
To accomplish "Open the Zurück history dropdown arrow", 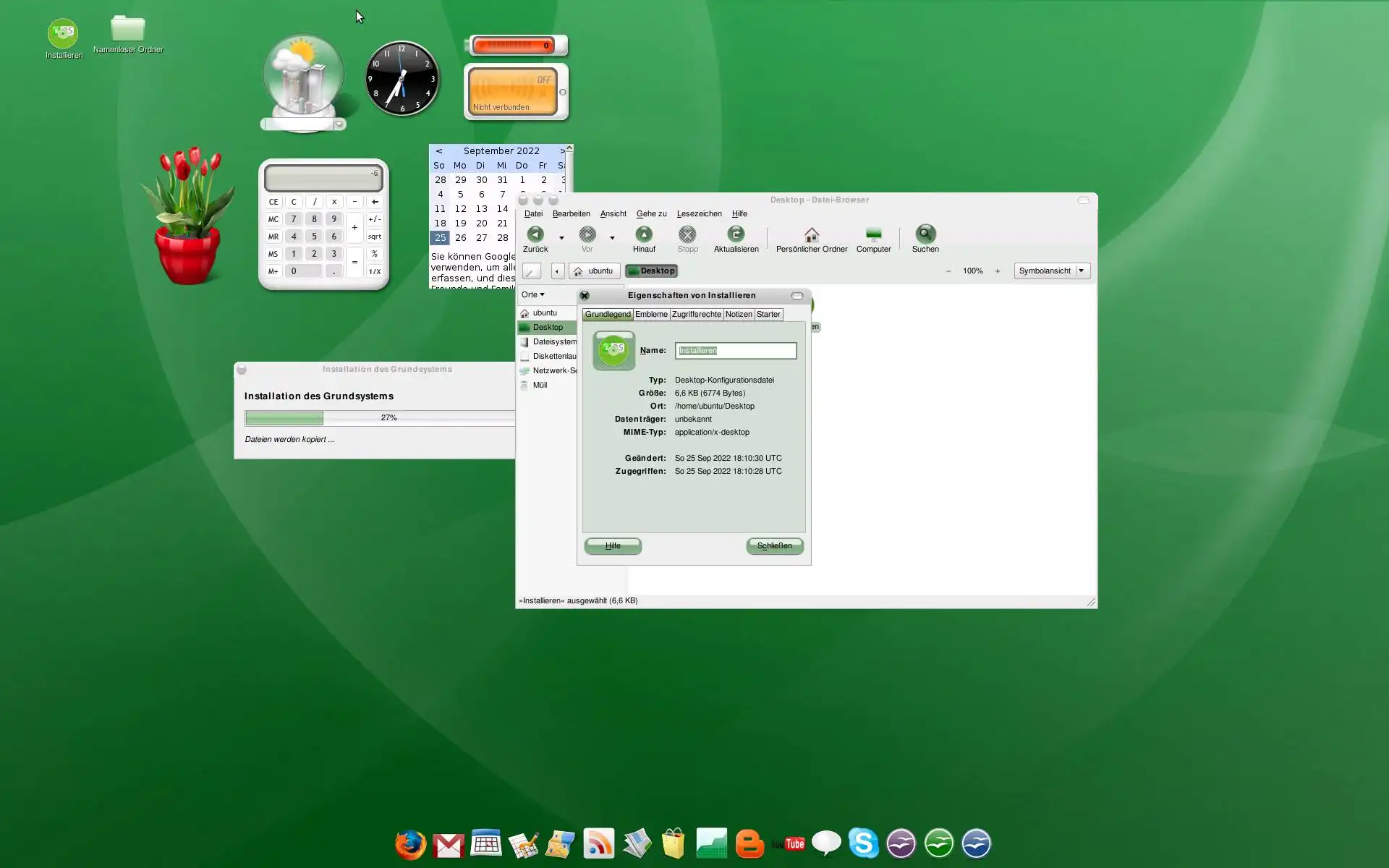I will [x=561, y=238].
